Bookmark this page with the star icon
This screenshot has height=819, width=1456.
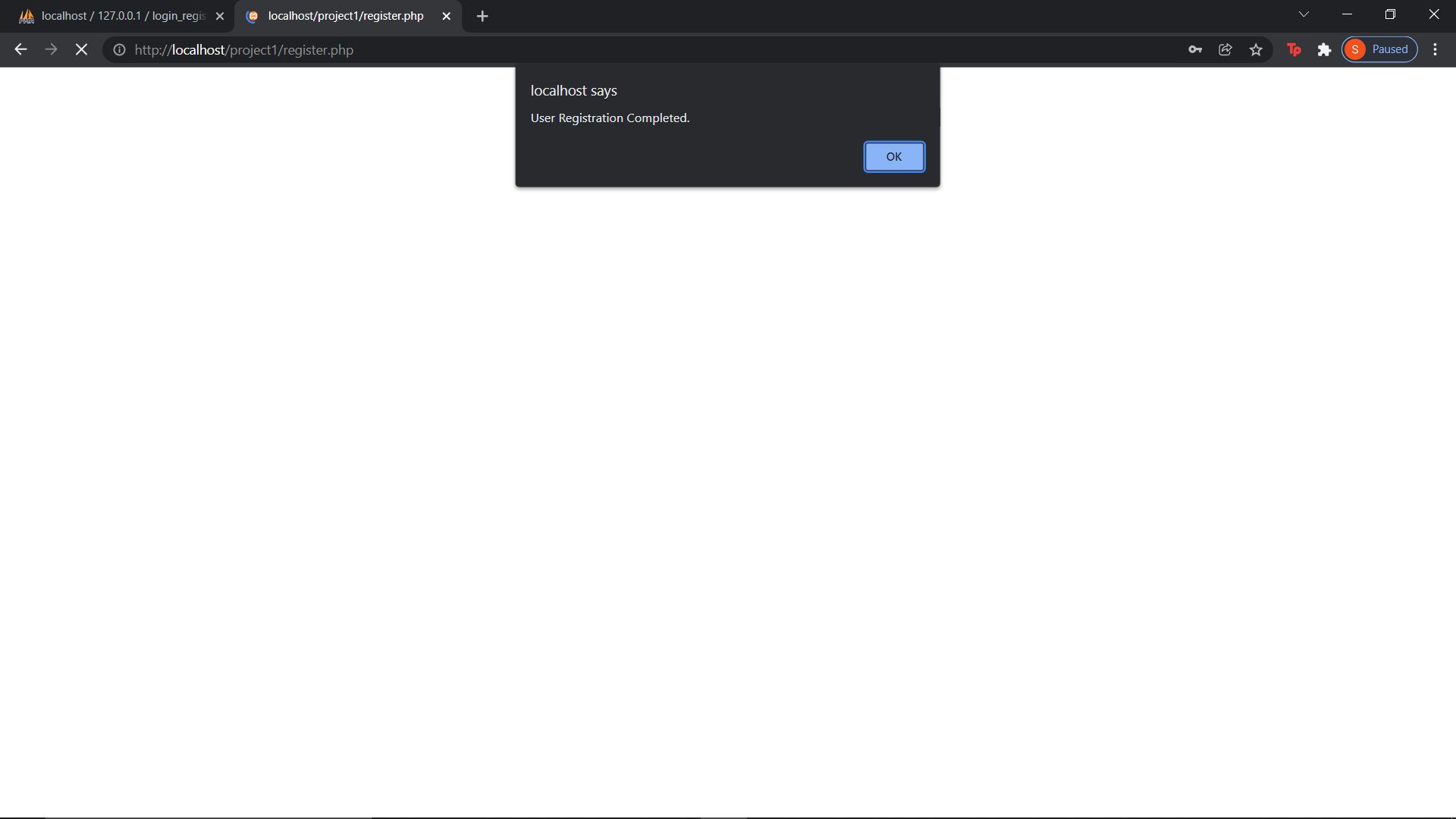tap(1256, 49)
